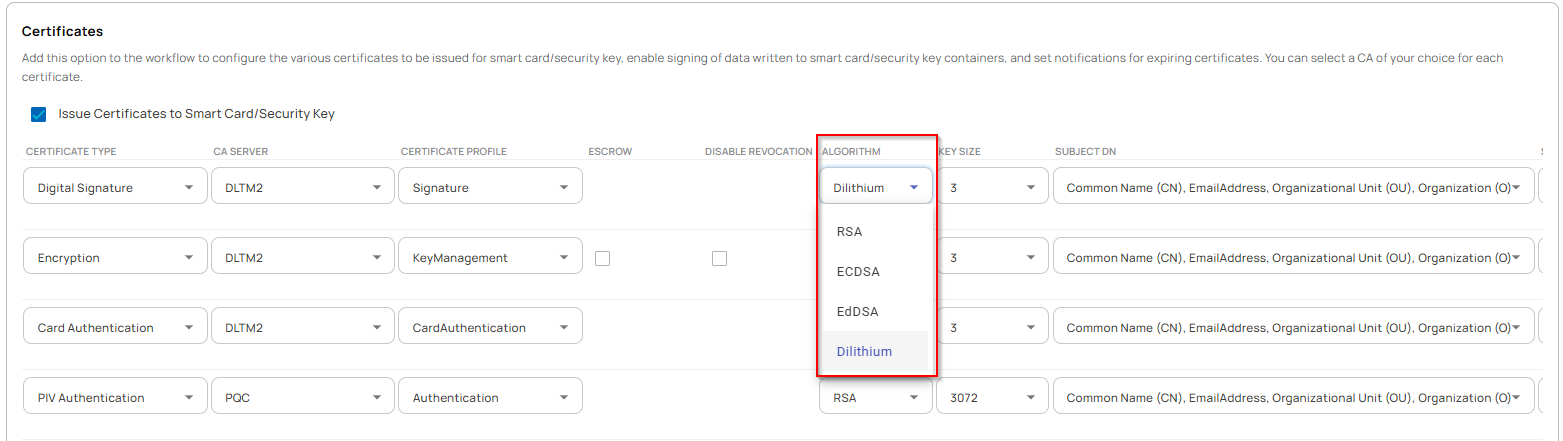Screen dimensions: 1563x441
Task: Open Encryption certificate type dropdown
Action: tap(114, 257)
